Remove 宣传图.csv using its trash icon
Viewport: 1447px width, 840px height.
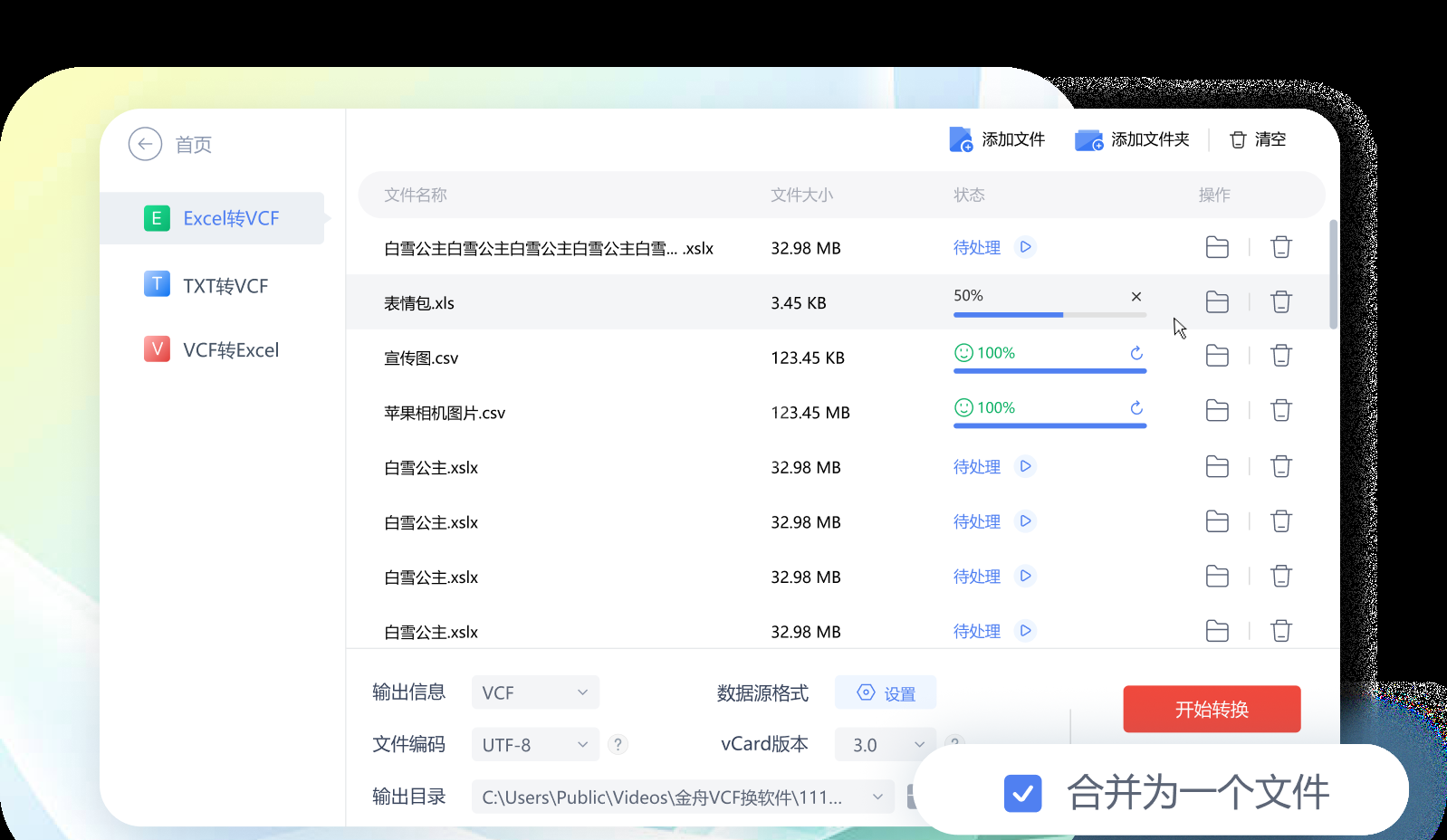pos(1280,356)
